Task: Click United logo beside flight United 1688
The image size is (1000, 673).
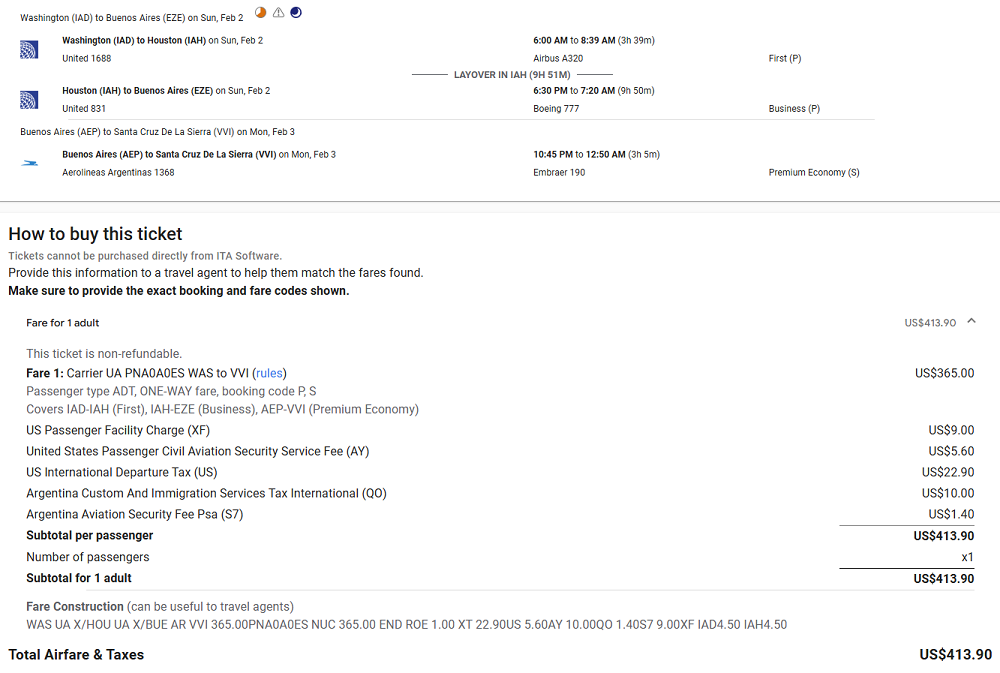Action: coord(29,49)
